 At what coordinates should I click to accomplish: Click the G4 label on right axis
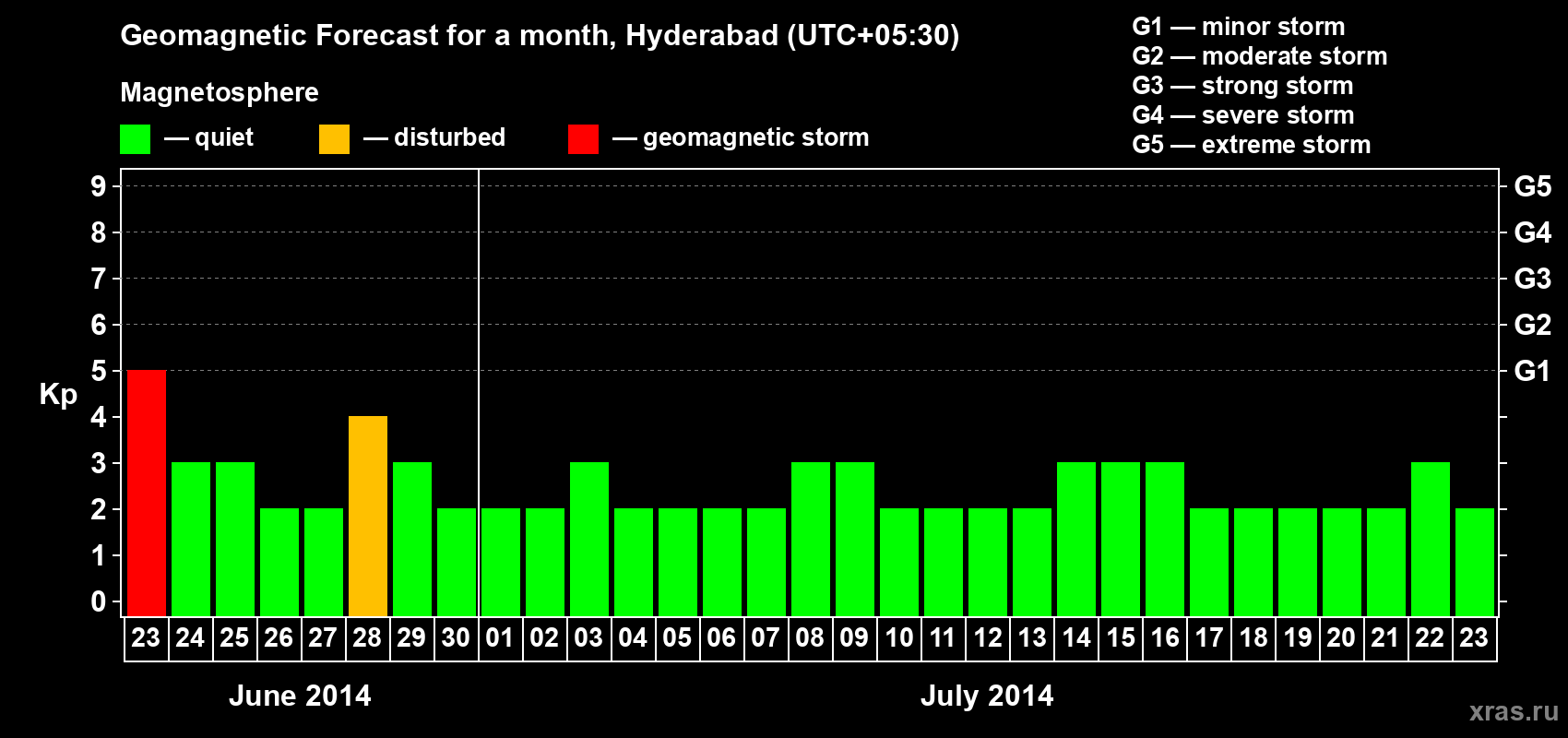click(x=1533, y=232)
